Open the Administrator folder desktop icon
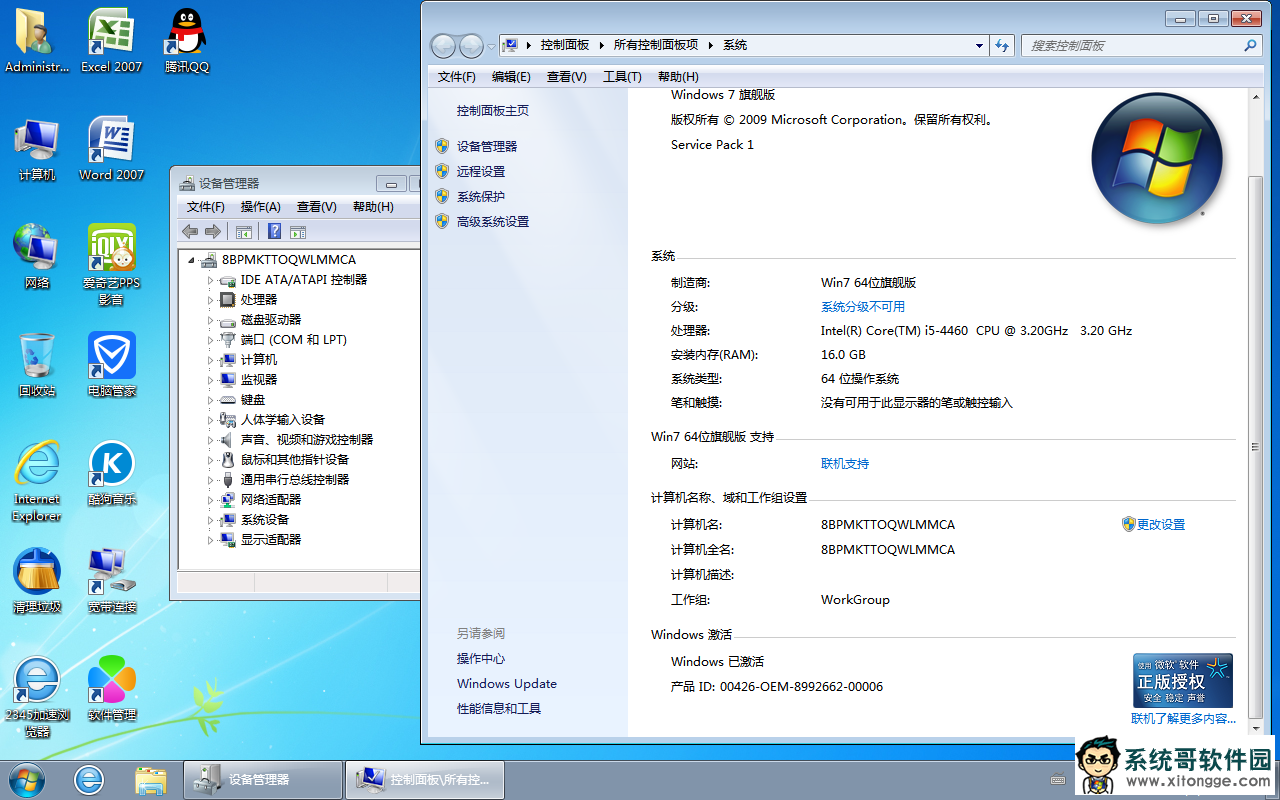1280x800 pixels. coord(37,40)
